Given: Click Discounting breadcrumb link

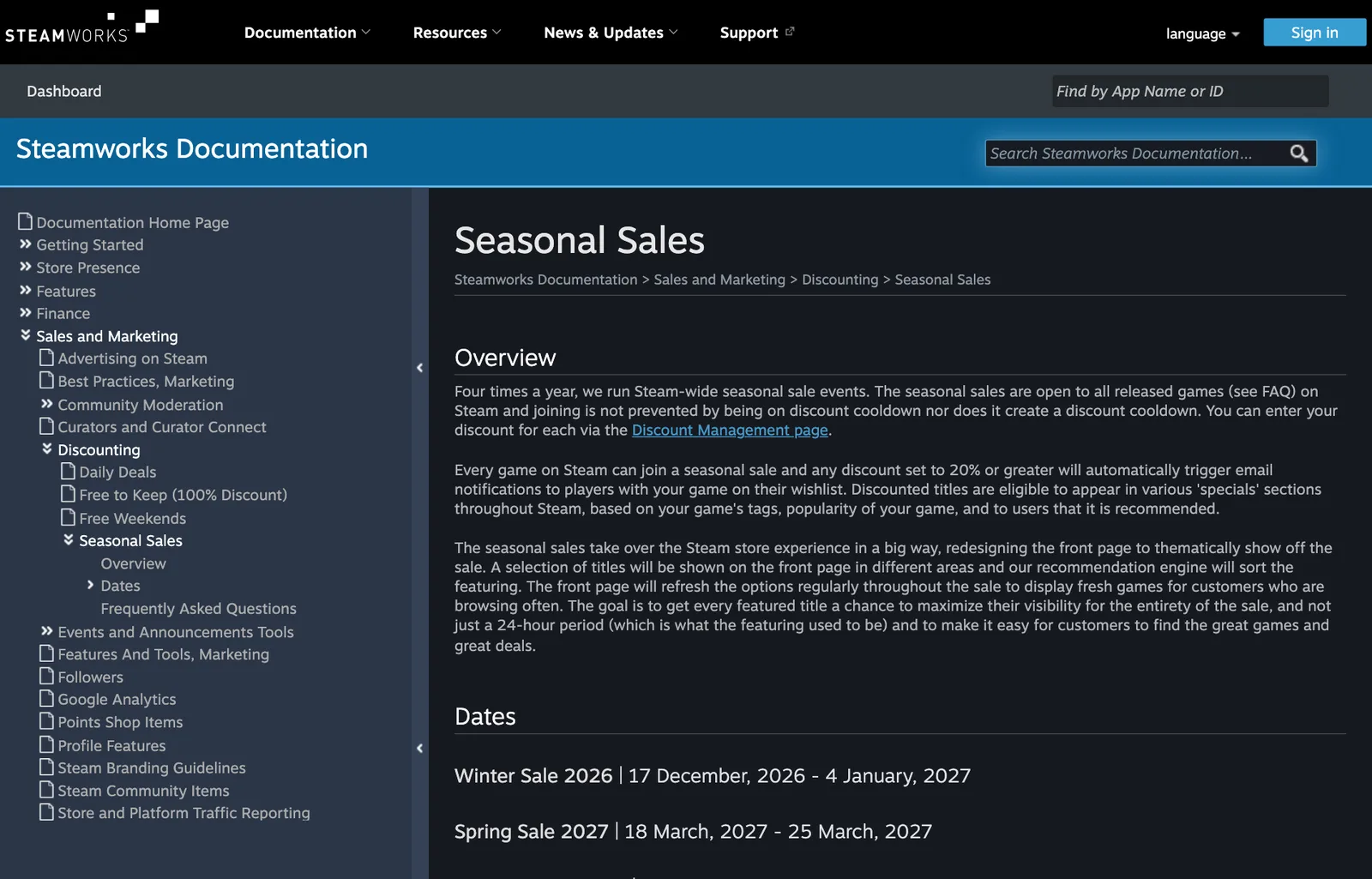Looking at the screenshot, I should (840, 280).
